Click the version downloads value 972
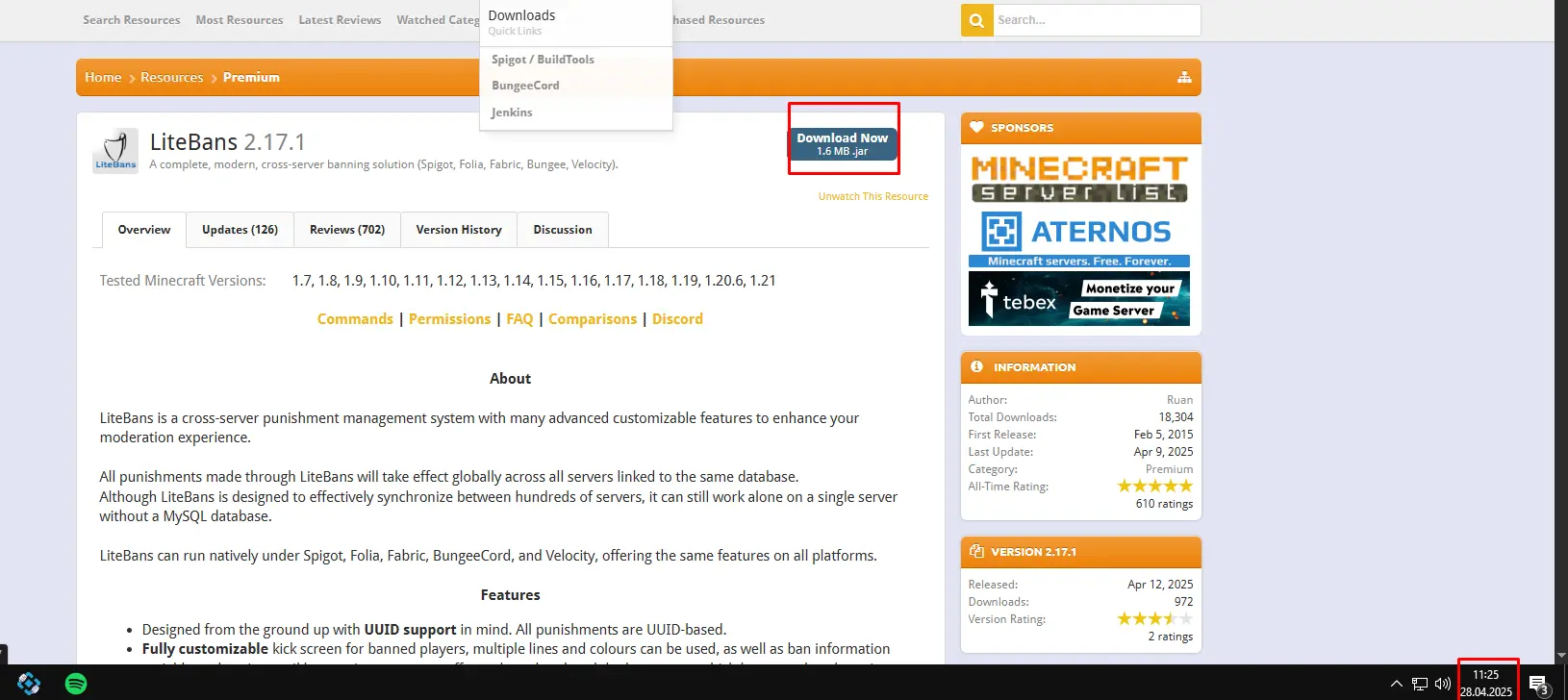The height and width of the screenshot is (700, 1568). [1183, 602]
